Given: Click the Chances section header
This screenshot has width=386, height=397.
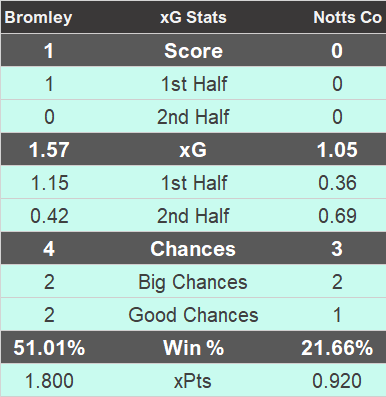Looking at the screenshot, I should (193, 249).
